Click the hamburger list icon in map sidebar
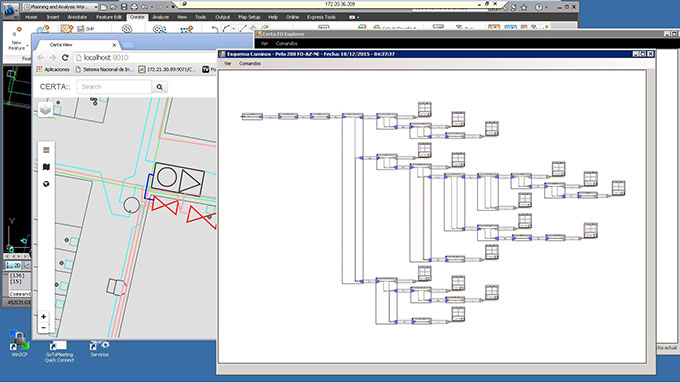 coord(46,150)
